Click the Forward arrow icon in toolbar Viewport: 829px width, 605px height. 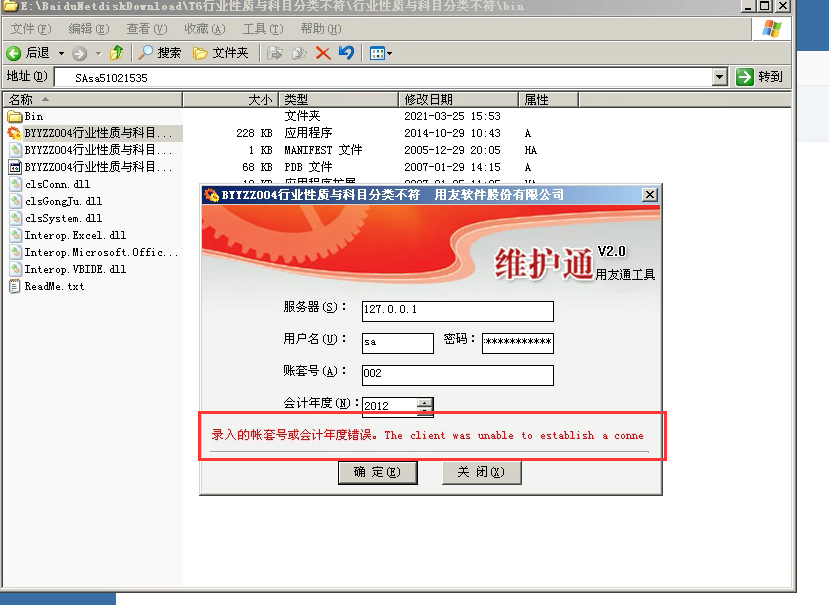[x=79, y=53]
